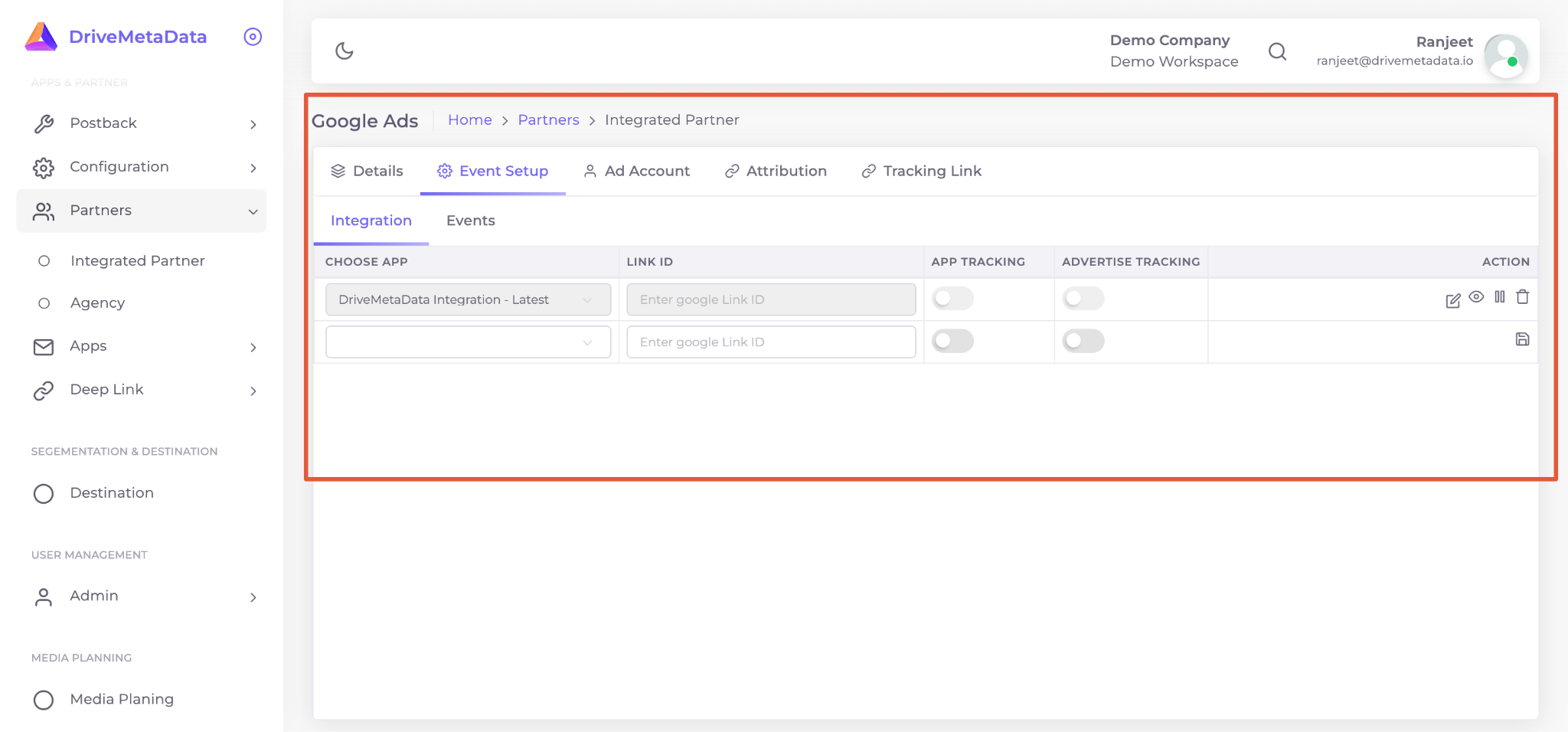The width and height of the screenshot is (1568, 732).
Task: Toggle App Tracking for DriveMetaData Integration
Action: (x=952, y=298)
